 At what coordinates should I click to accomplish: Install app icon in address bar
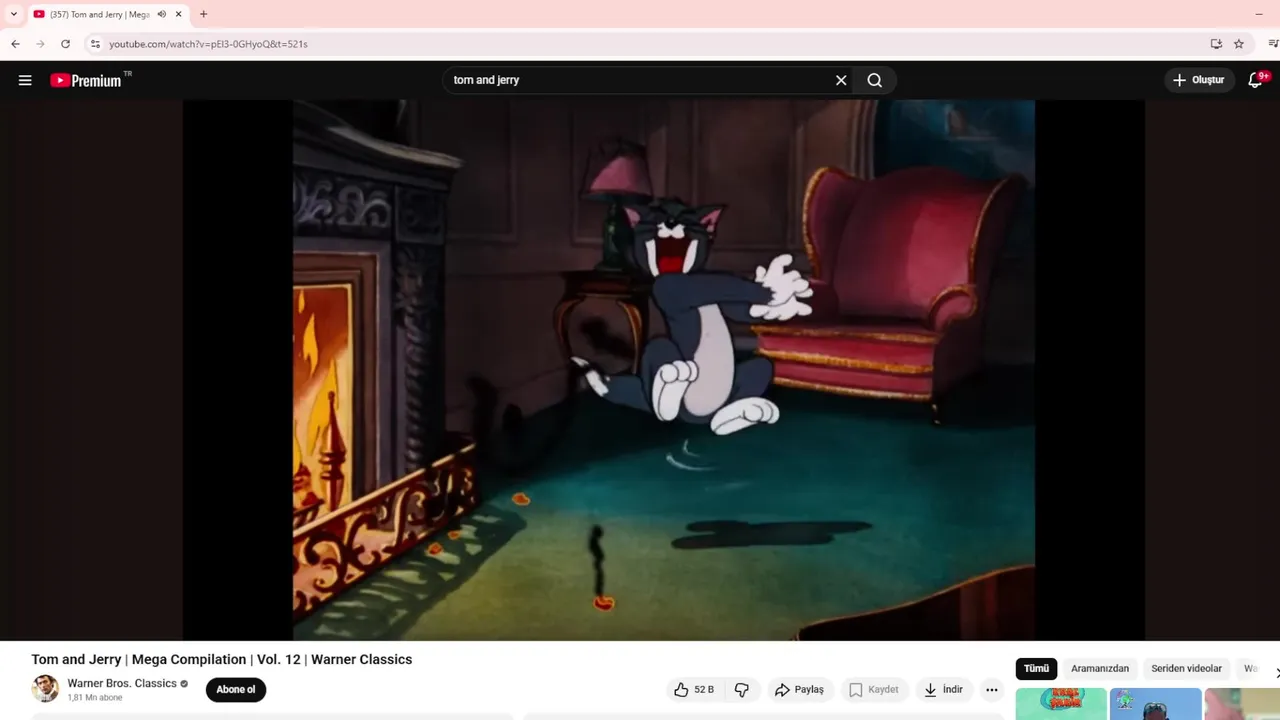[1216, 44]
